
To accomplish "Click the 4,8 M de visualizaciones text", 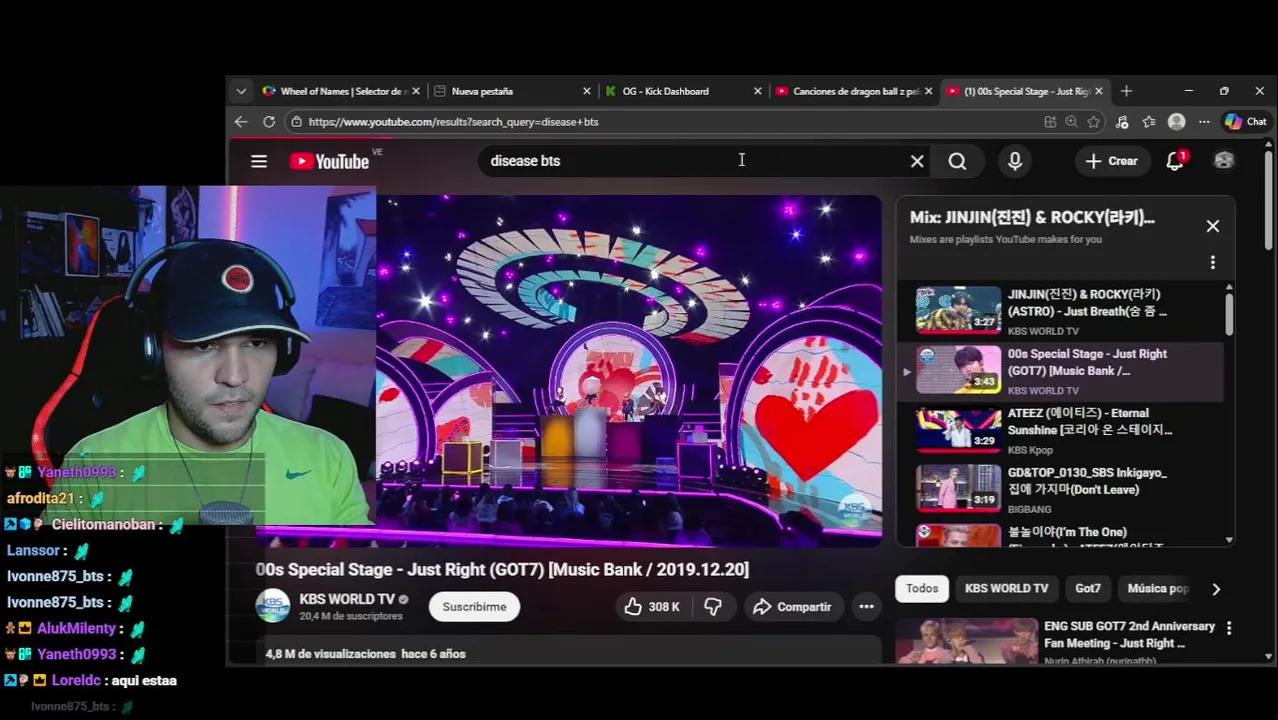I will click(331, 654).
